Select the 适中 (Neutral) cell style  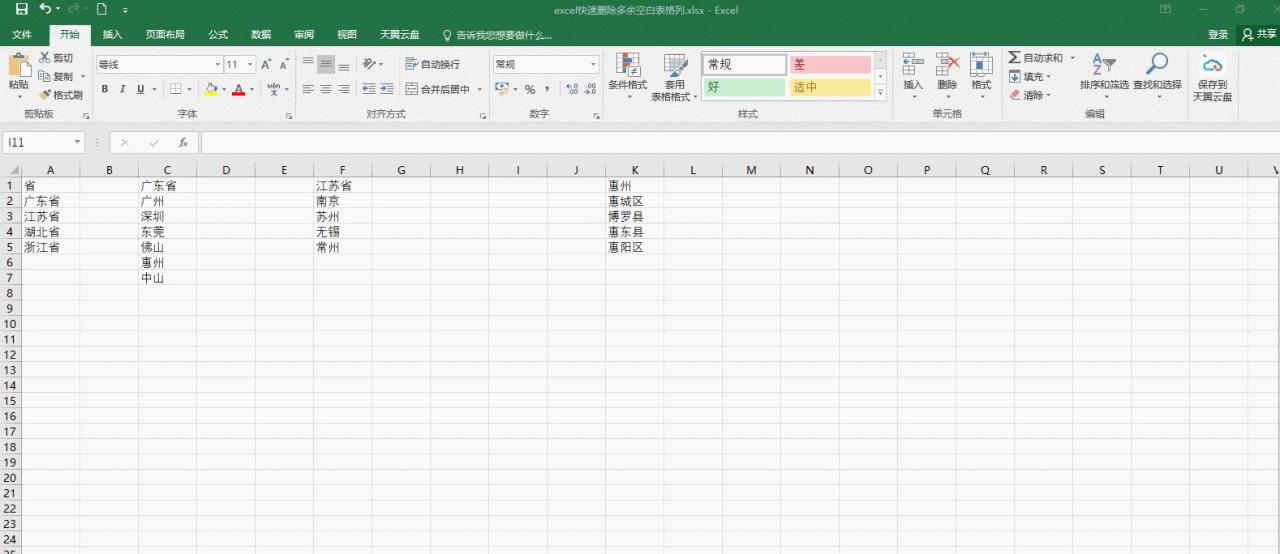pos(830,87)
